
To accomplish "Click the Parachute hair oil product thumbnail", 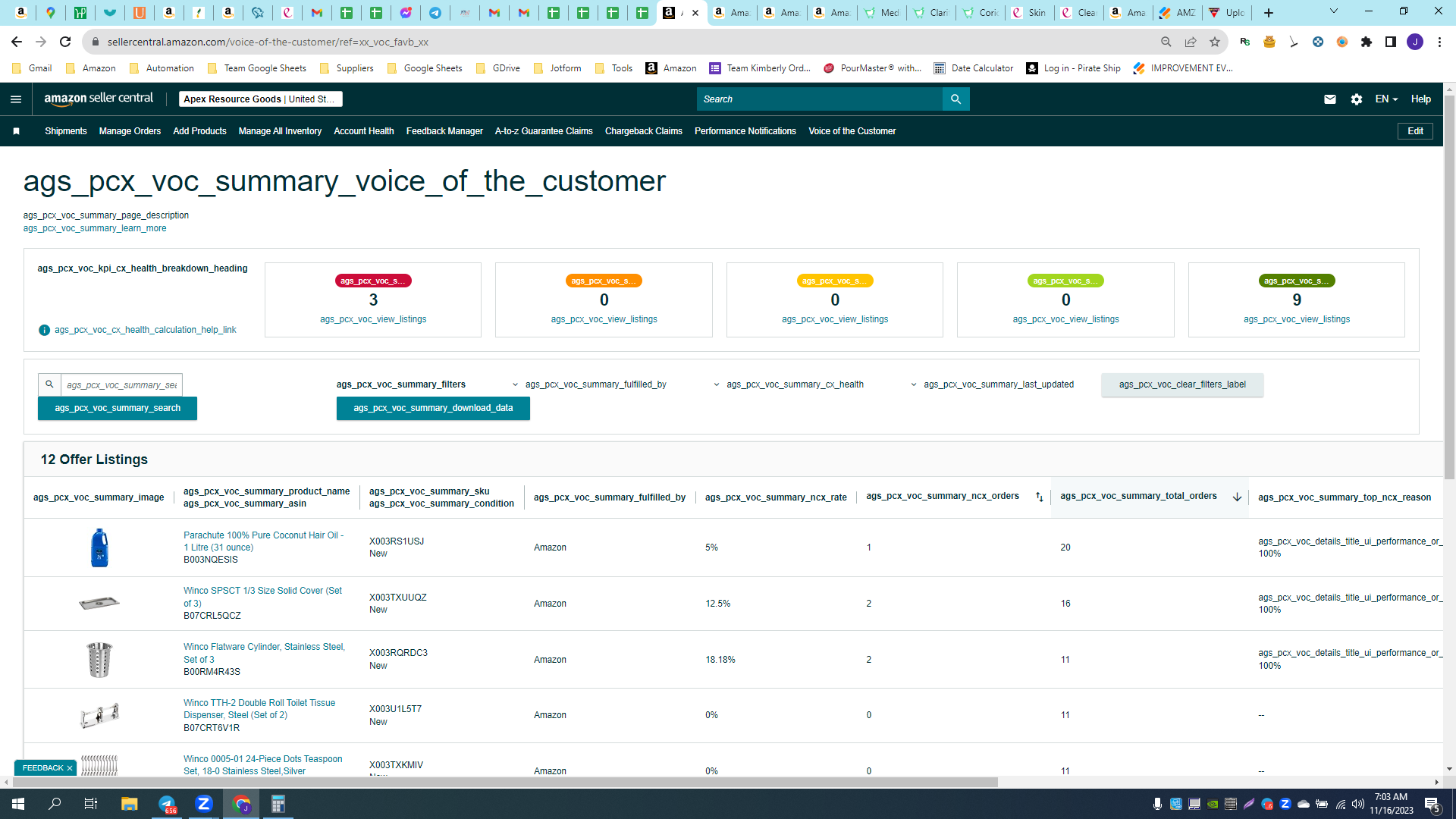I will (x=99, y=548).
